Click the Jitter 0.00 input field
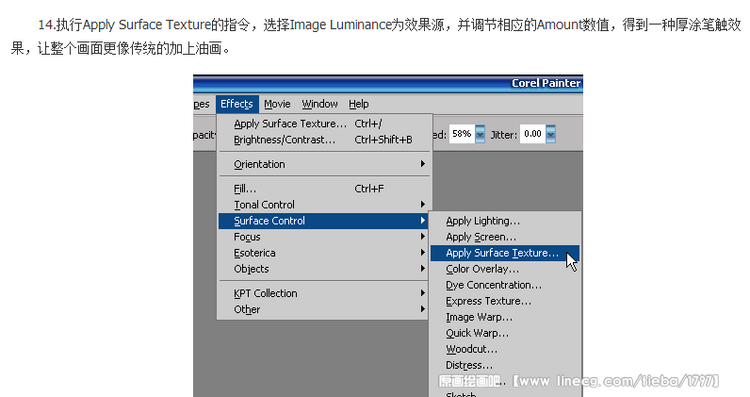 532,134
